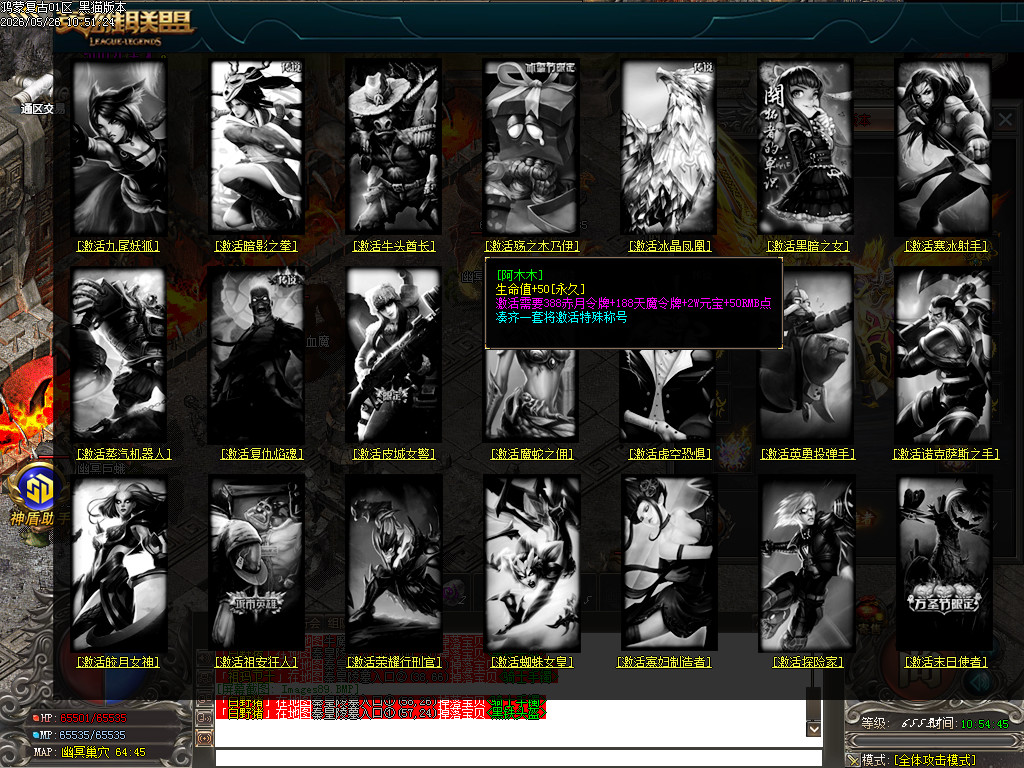The image size is (1024, 768).
Task: Select the 寒冰射手 archer portrait
Action: [944, 147]
